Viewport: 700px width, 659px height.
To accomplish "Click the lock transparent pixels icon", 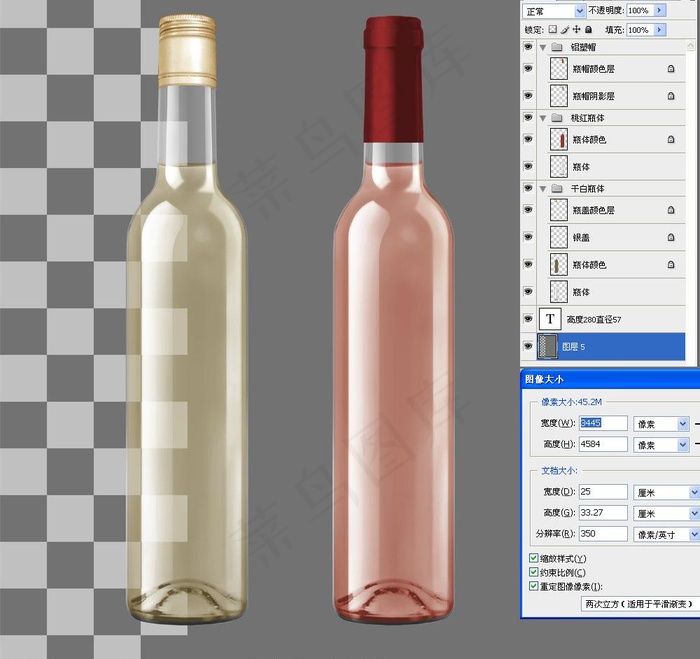I will pyautogui.click(x=553, y=29).
